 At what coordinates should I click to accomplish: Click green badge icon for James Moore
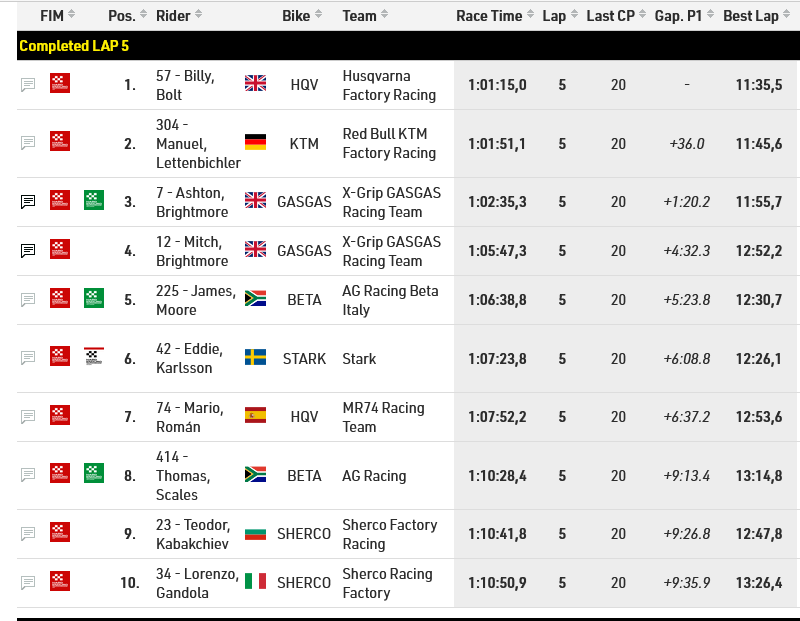point(94,298)
